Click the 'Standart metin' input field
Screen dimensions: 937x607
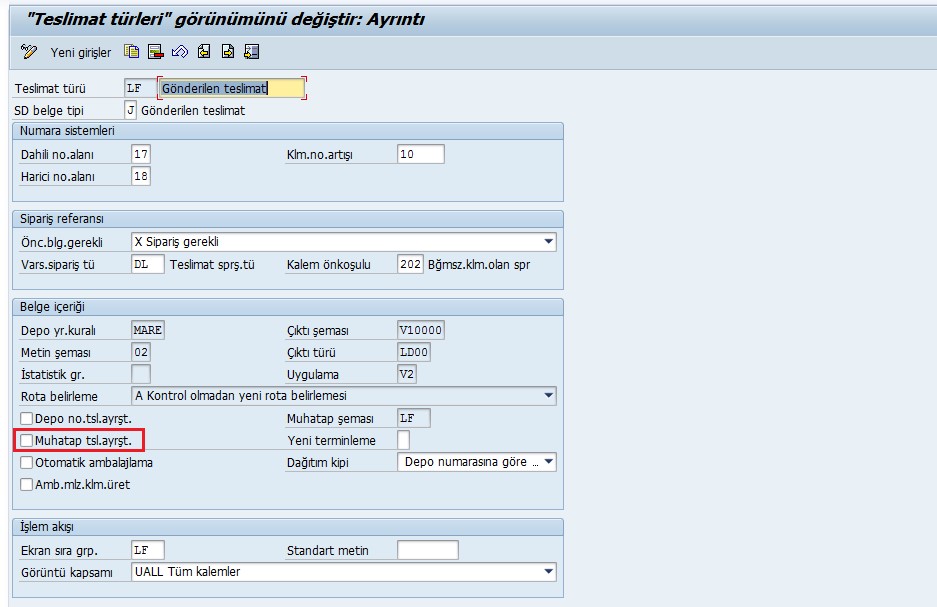[427, 550]
